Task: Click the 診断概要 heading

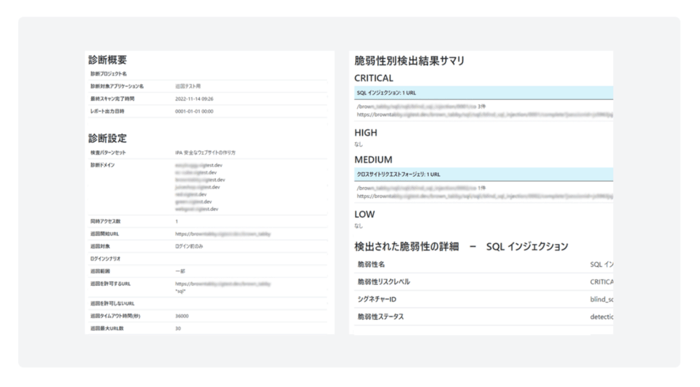Action: [x=108, y=60]
